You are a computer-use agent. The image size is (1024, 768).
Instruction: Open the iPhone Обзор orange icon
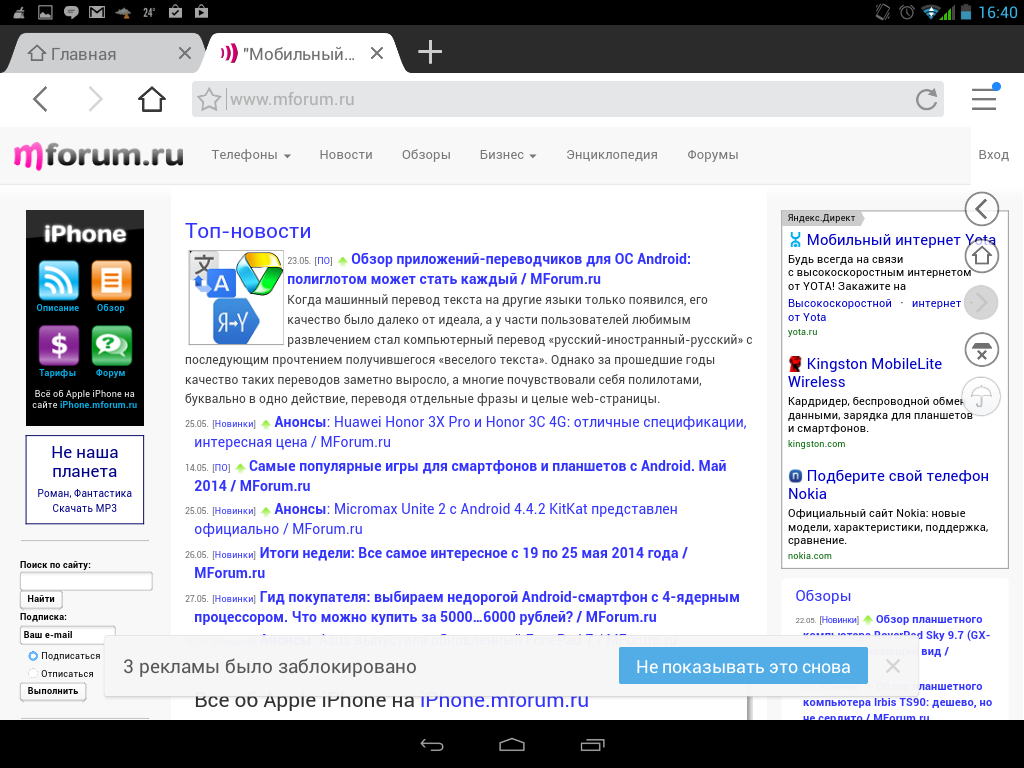point(111,280)
